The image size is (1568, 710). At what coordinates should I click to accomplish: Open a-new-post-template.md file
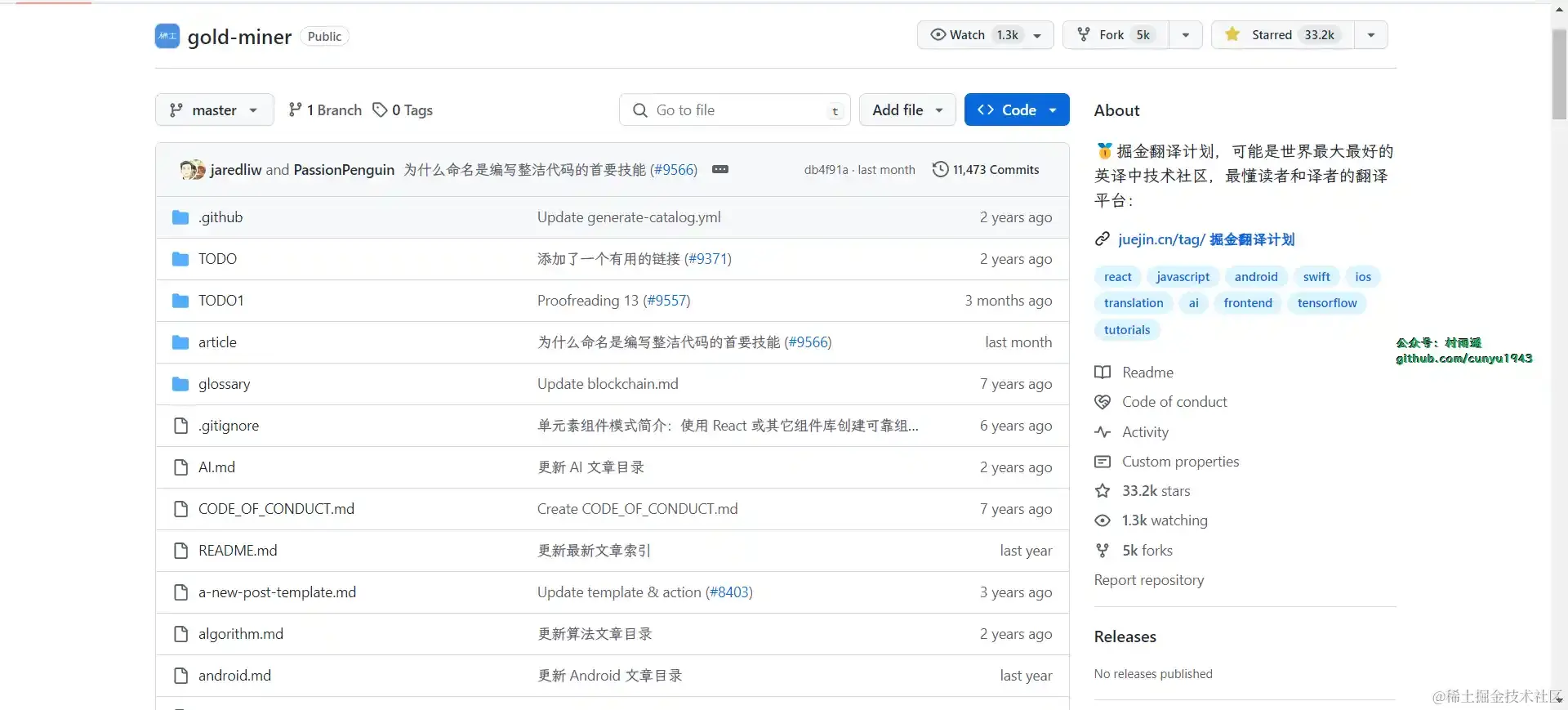(277, 592)
